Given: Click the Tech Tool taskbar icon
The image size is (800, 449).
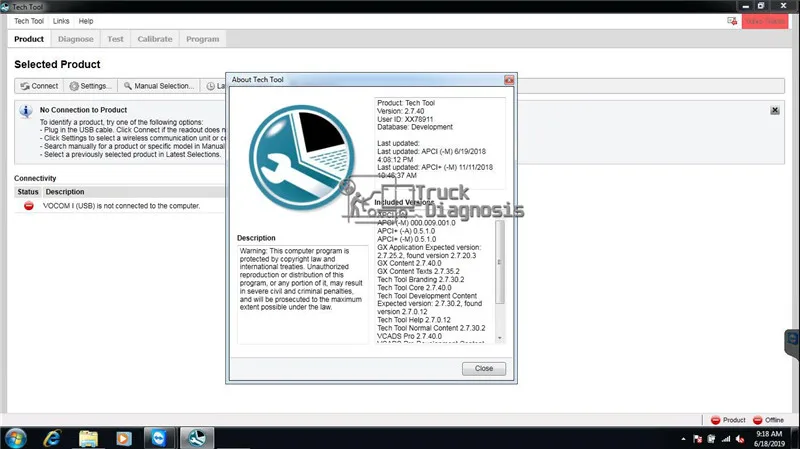Looking at the screenshot, I should (x=196, y=438).
